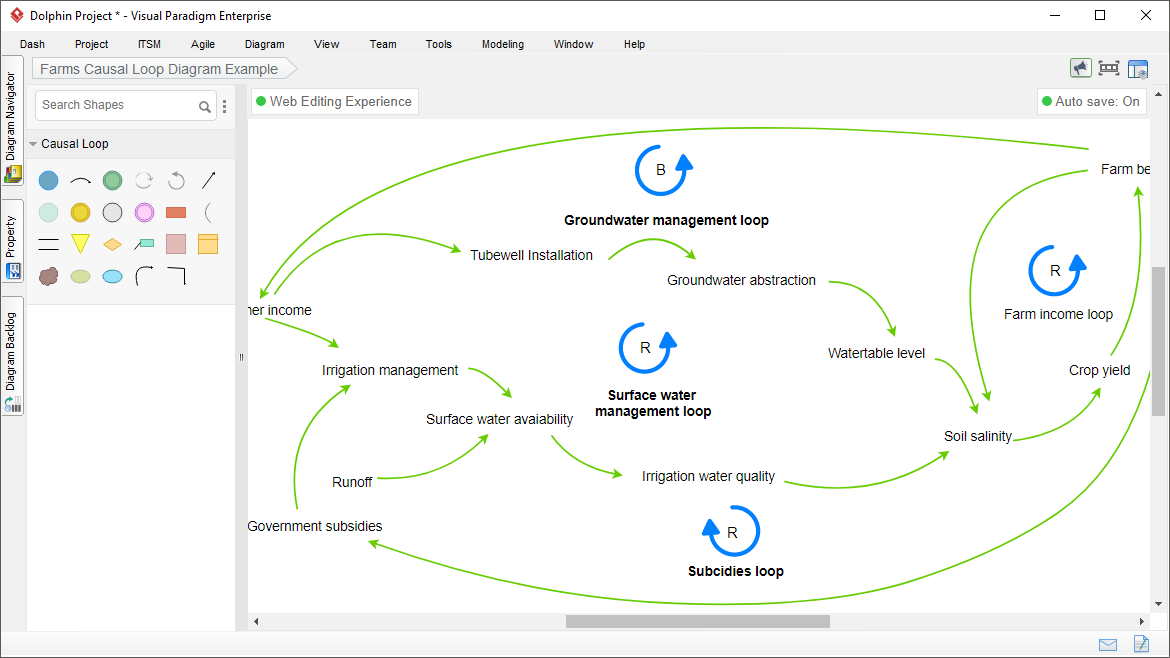Select the clockwise loop shape in palette
The width and height of the screenshot is (1170, 658).
click(x=144, y=181)
